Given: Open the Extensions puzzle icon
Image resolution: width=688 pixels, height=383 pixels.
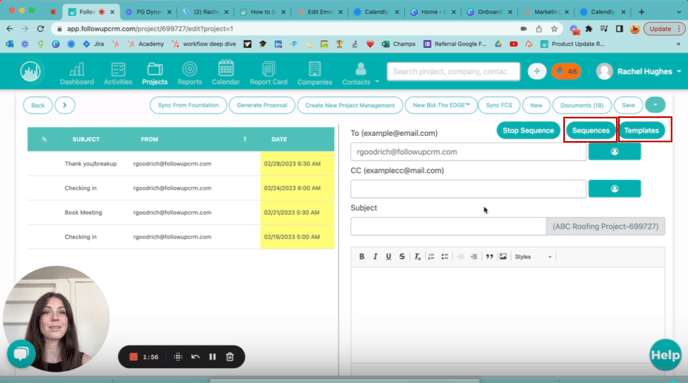Looking at the screenshot, I should [x=589, y=29].
